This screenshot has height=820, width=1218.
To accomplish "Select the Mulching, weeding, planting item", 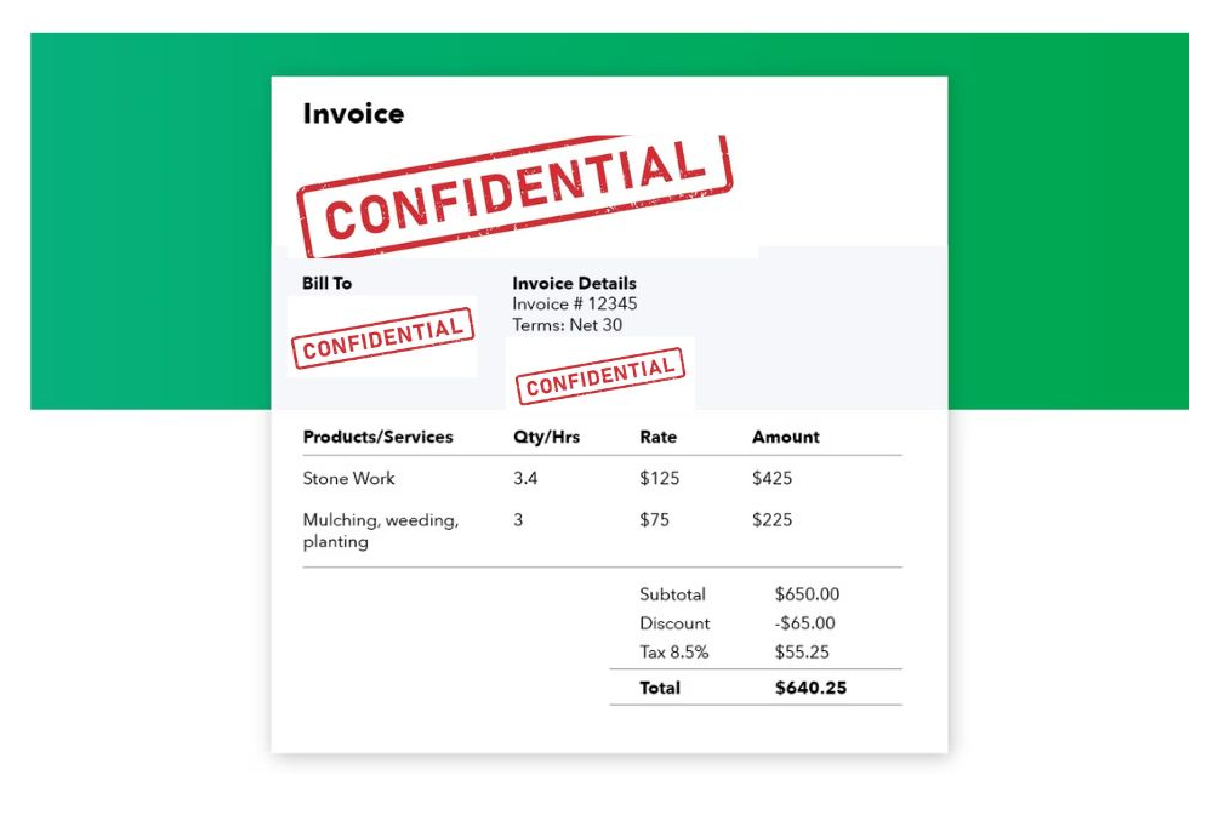I will 381,531.
